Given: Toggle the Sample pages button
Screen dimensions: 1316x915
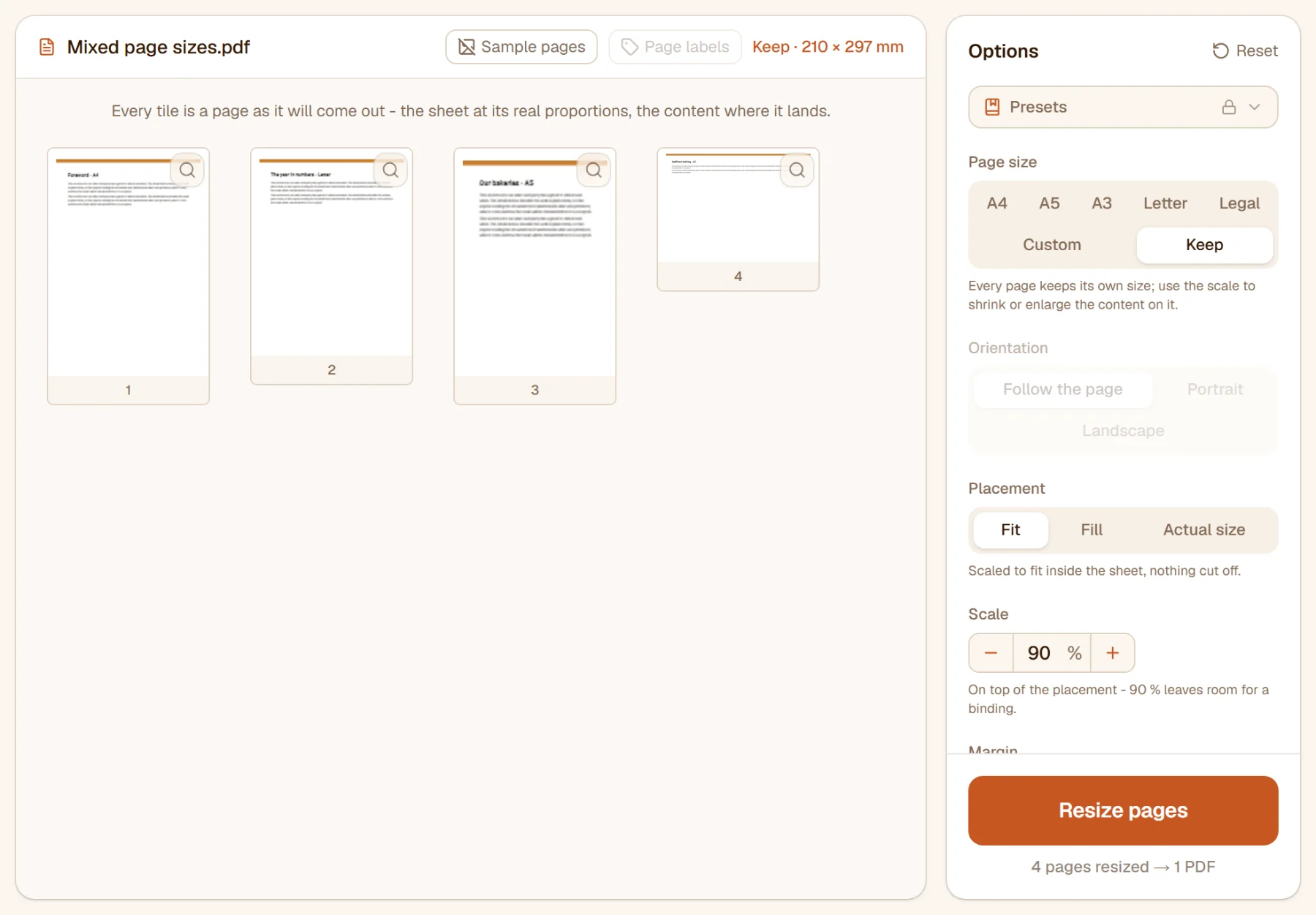Looking at the screenshot, I should click(x=521, y=47).
